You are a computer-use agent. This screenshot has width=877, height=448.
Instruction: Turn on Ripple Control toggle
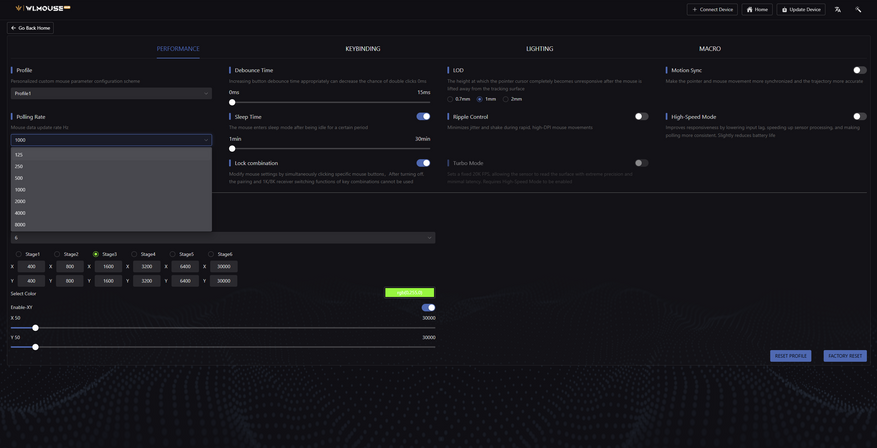click(642, 116)
